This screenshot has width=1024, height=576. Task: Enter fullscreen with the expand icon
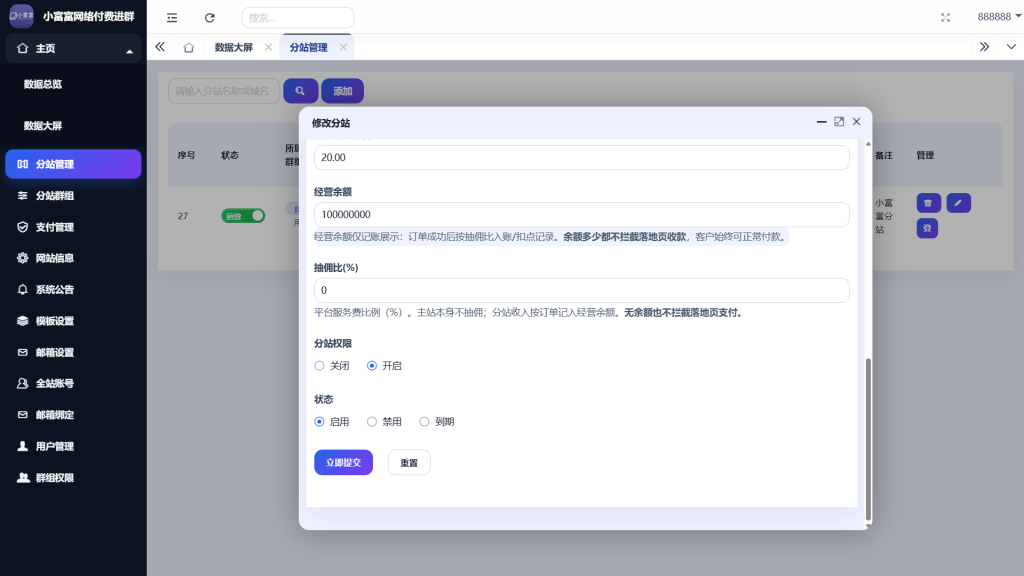[x=945, y=18]
